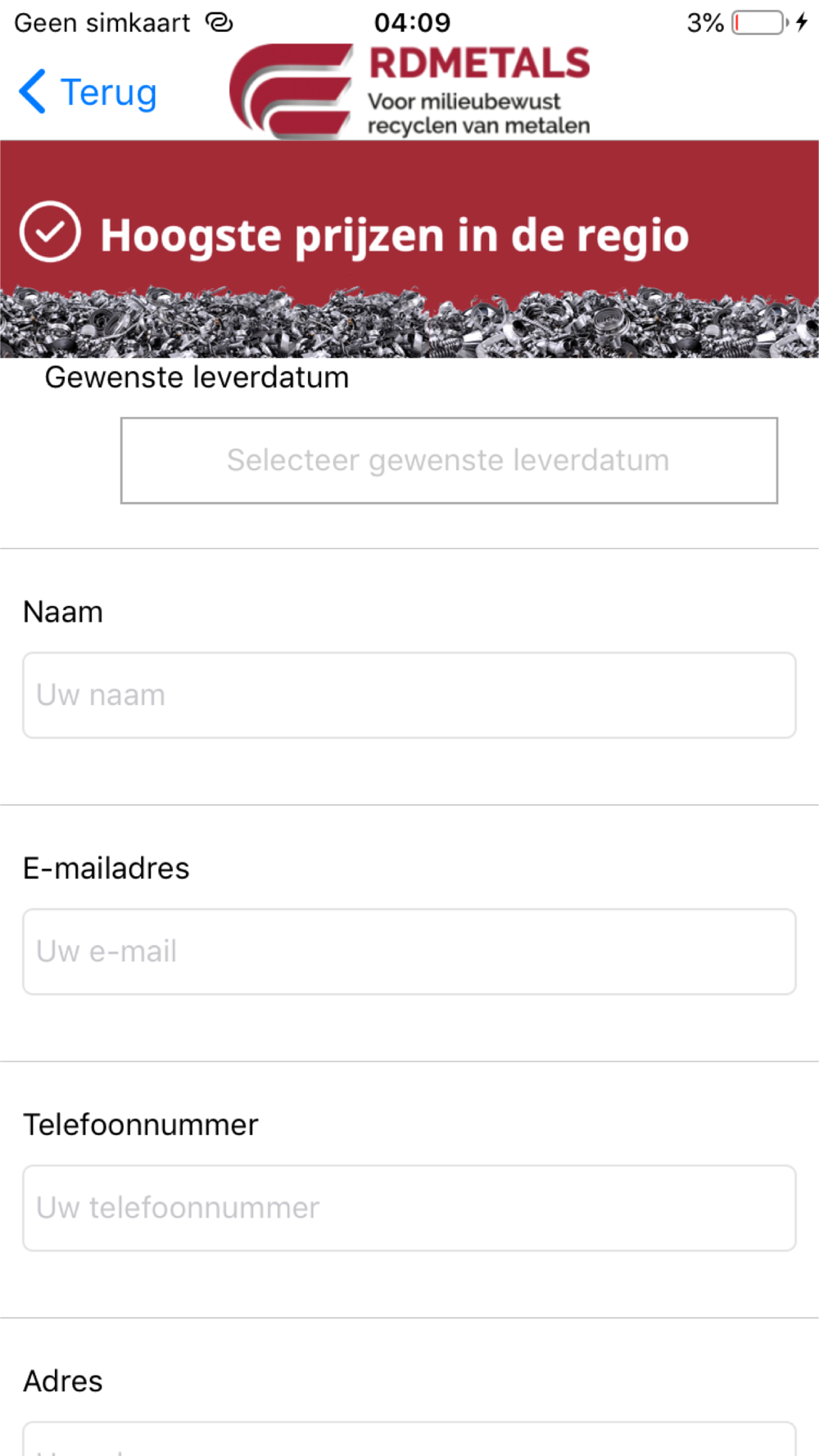Tap the Adres input field at bottom
The width and height of the screenshot is (819, 1456).
[409, 1439]
